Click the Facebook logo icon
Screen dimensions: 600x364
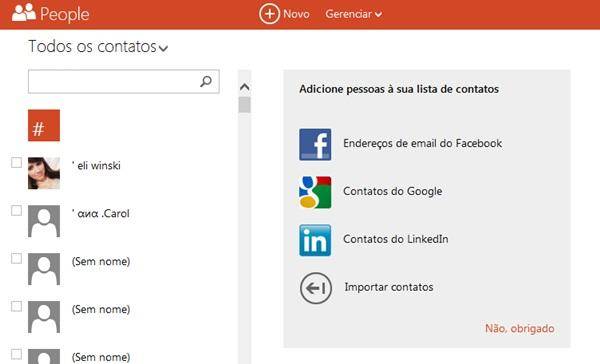coord(315,144)
